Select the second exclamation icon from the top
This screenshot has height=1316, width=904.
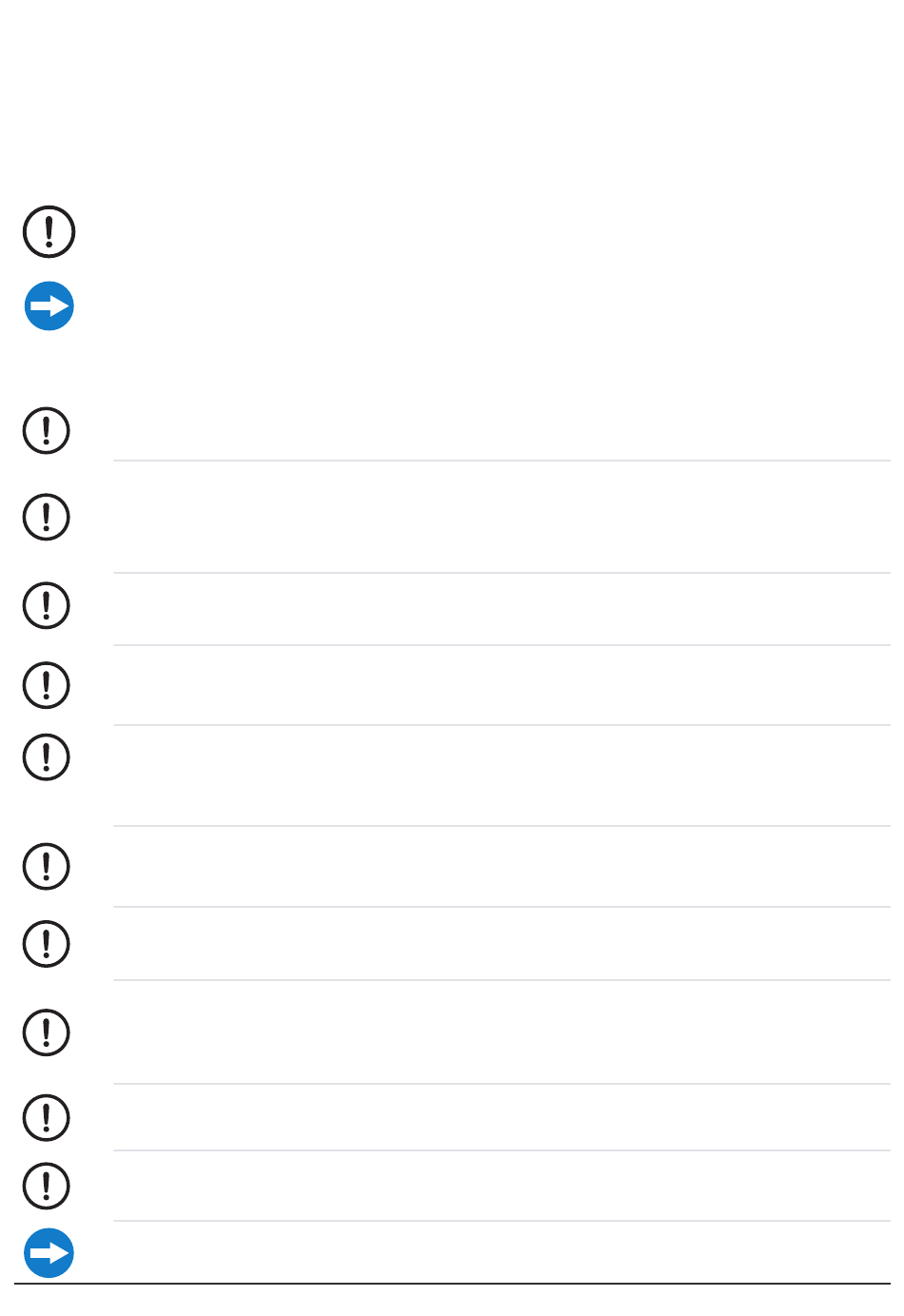point(47,430)
